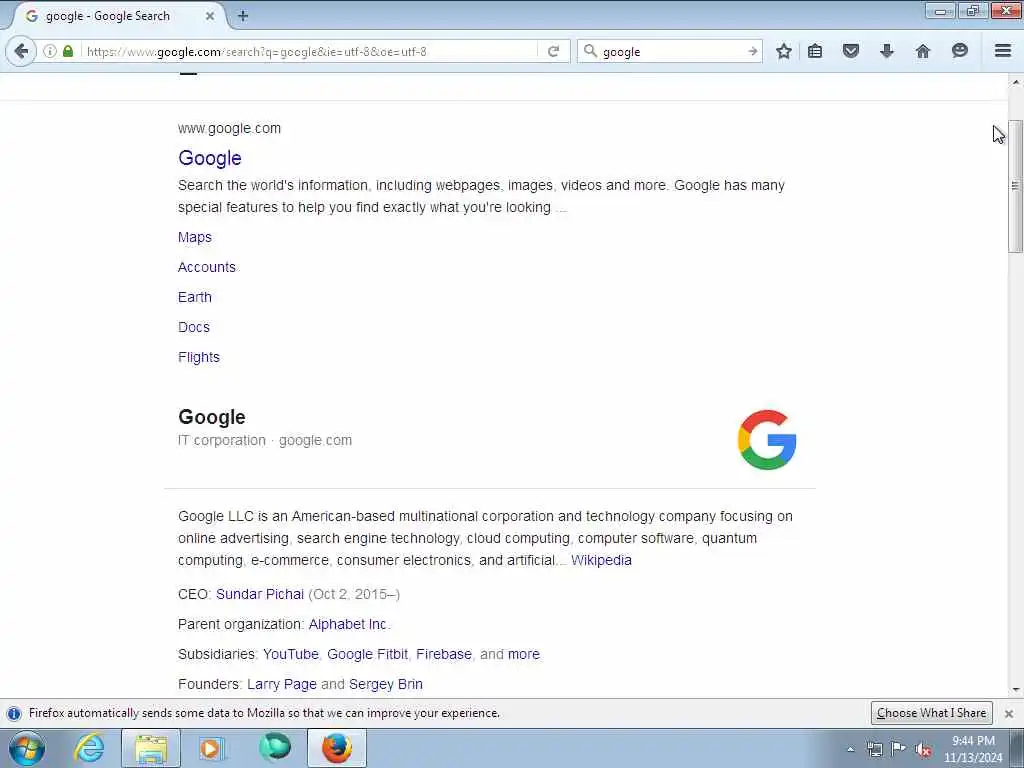This screenshot has height=768, width=1024.
Task: Open Windows Explorer folder in taskbar
Action: pyautogui.click(x=151, y=748)
